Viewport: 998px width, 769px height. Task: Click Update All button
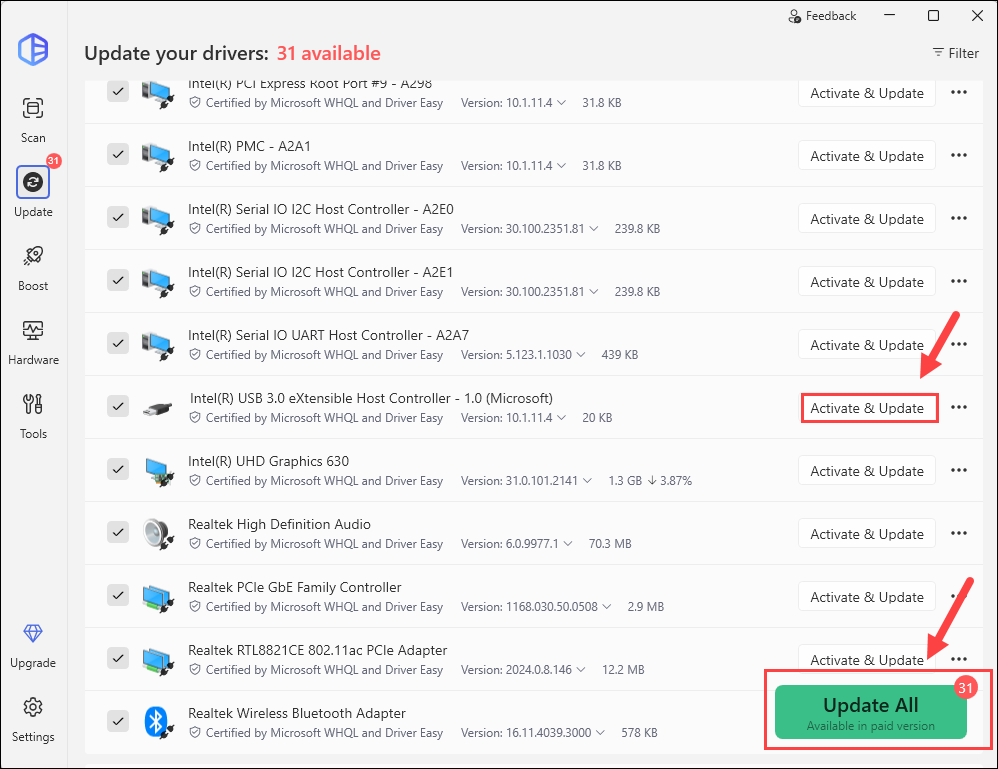pos(871,712)
